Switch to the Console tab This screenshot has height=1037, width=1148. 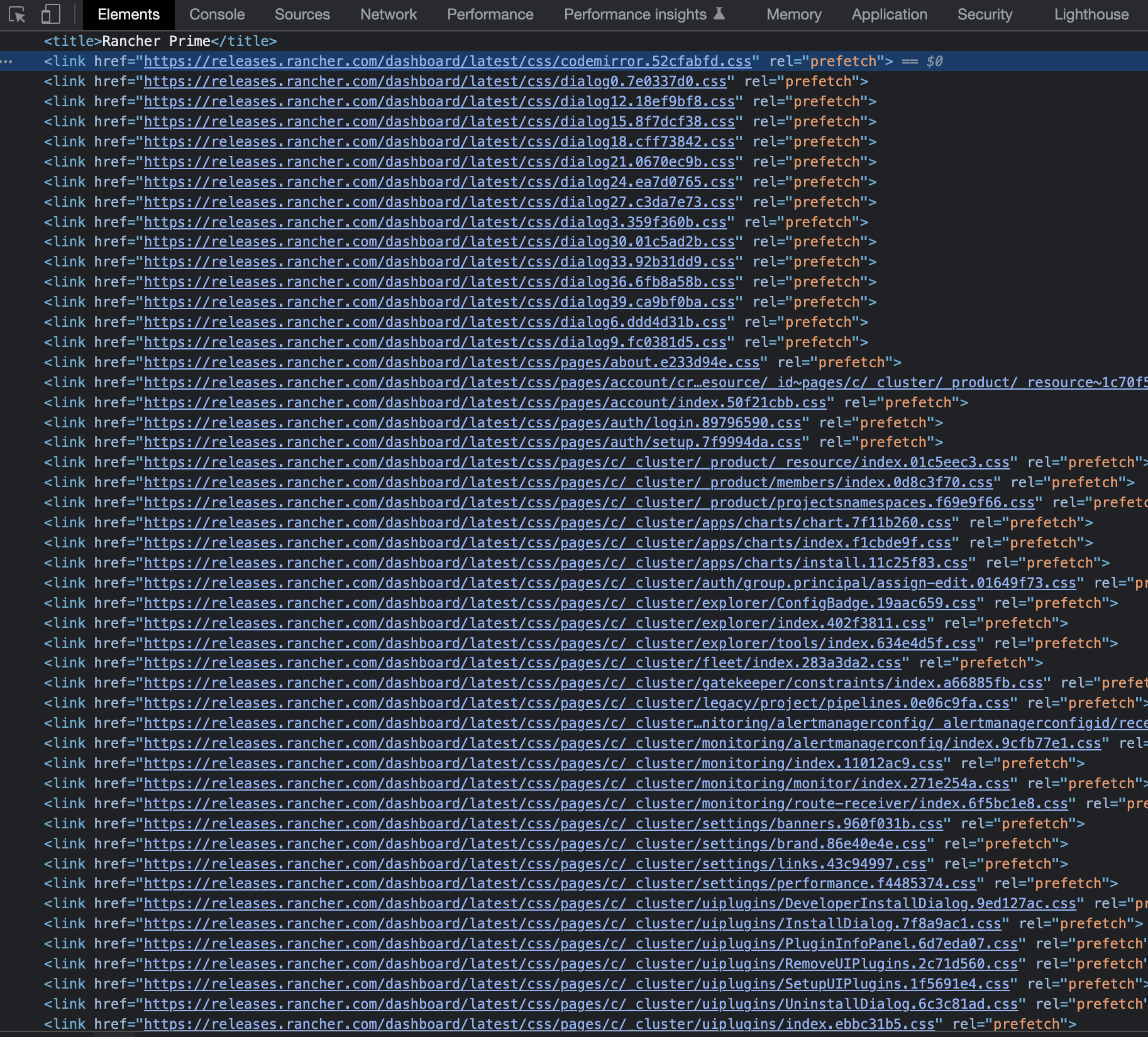(x=216, y=14)
